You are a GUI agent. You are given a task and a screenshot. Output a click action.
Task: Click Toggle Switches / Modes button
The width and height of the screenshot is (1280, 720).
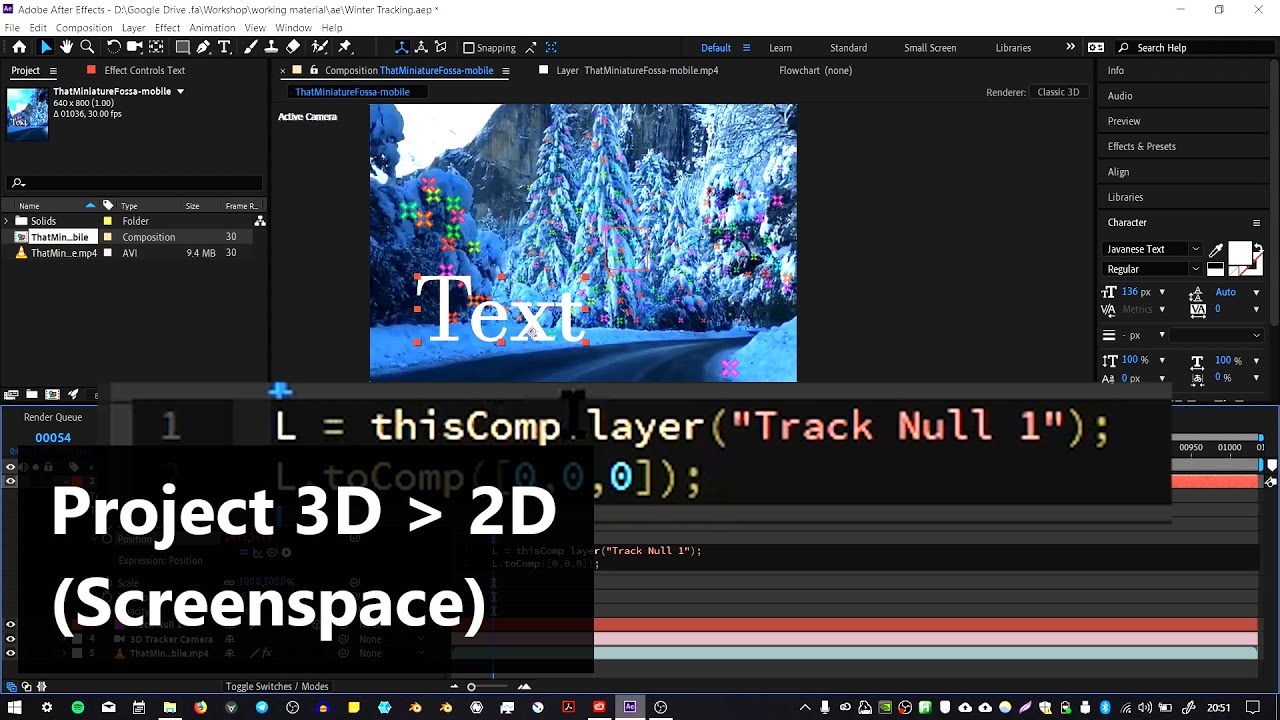pyautogui.click(x=277, y=686)
